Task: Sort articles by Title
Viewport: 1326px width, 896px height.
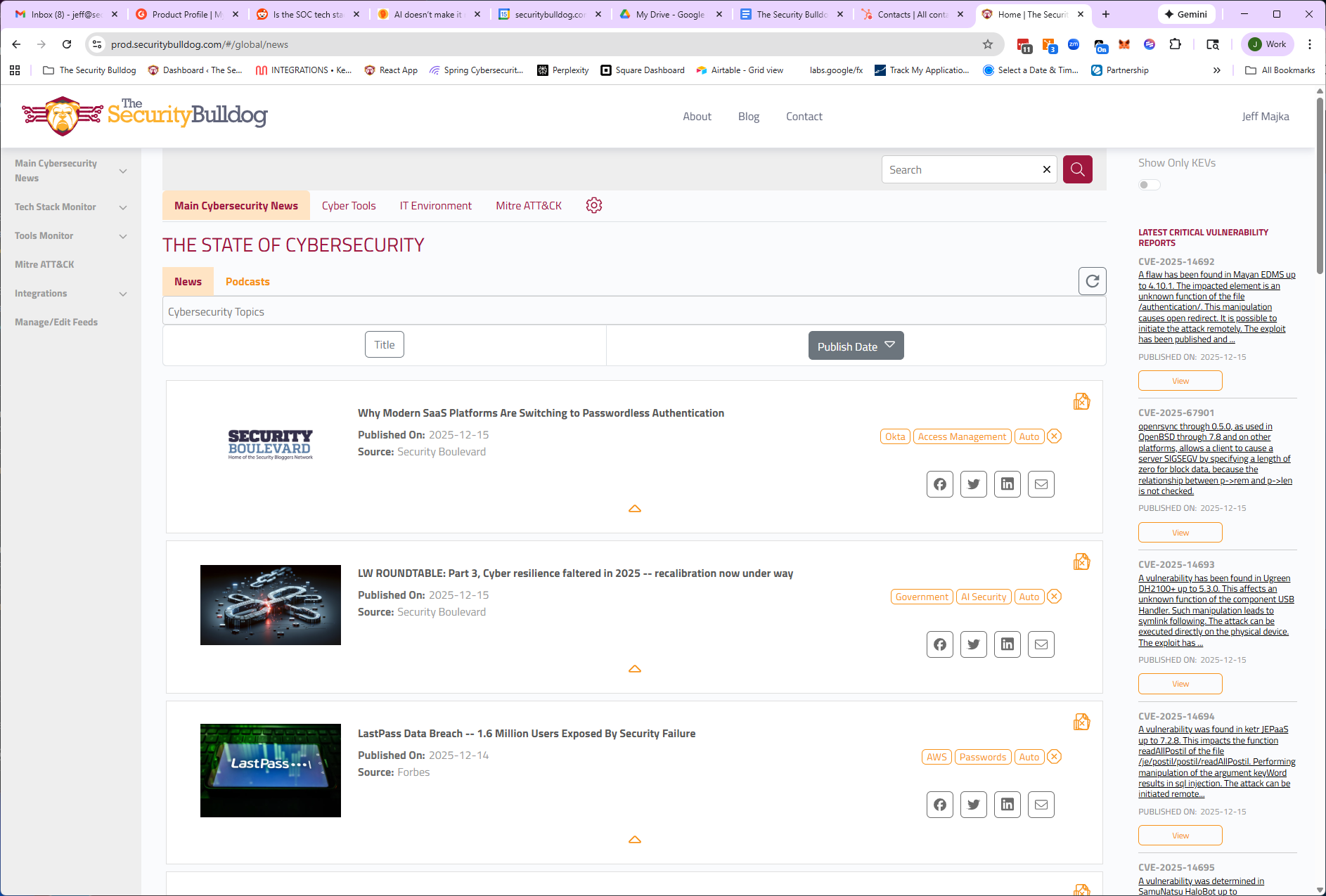Action: coord(385,344)
